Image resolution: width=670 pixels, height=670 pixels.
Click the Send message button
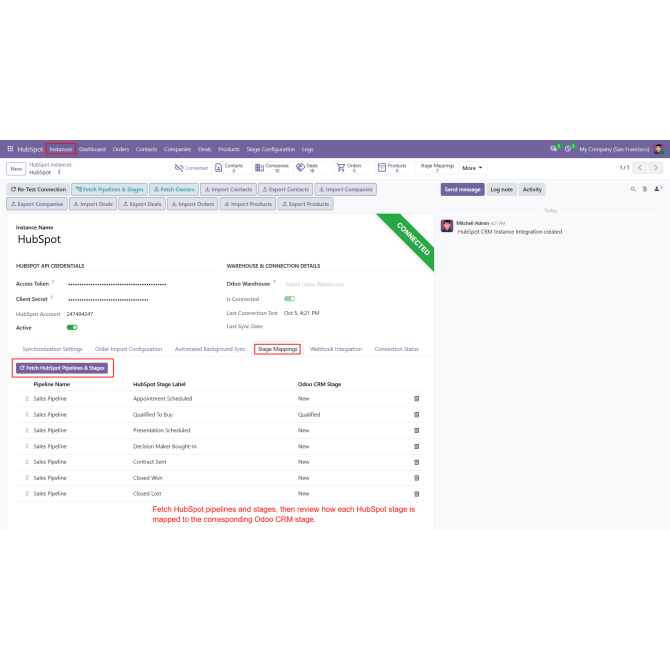click(462, 189)
